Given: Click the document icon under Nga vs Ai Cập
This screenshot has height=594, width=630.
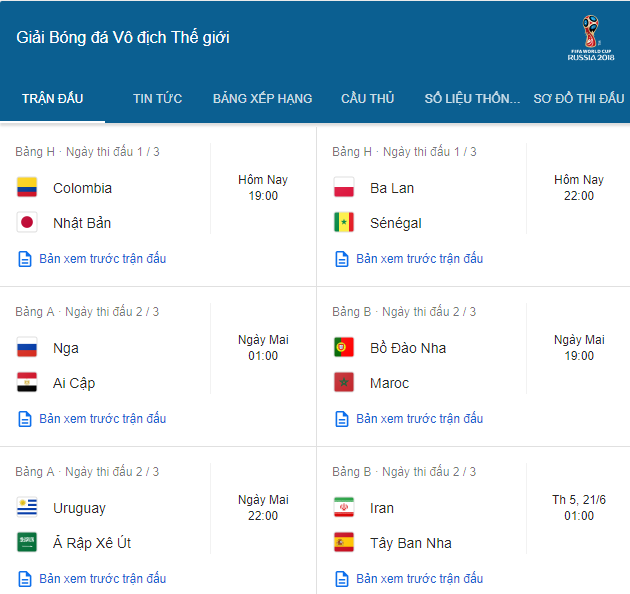Looking at the screenshot, I should click(x=25, y=419).
